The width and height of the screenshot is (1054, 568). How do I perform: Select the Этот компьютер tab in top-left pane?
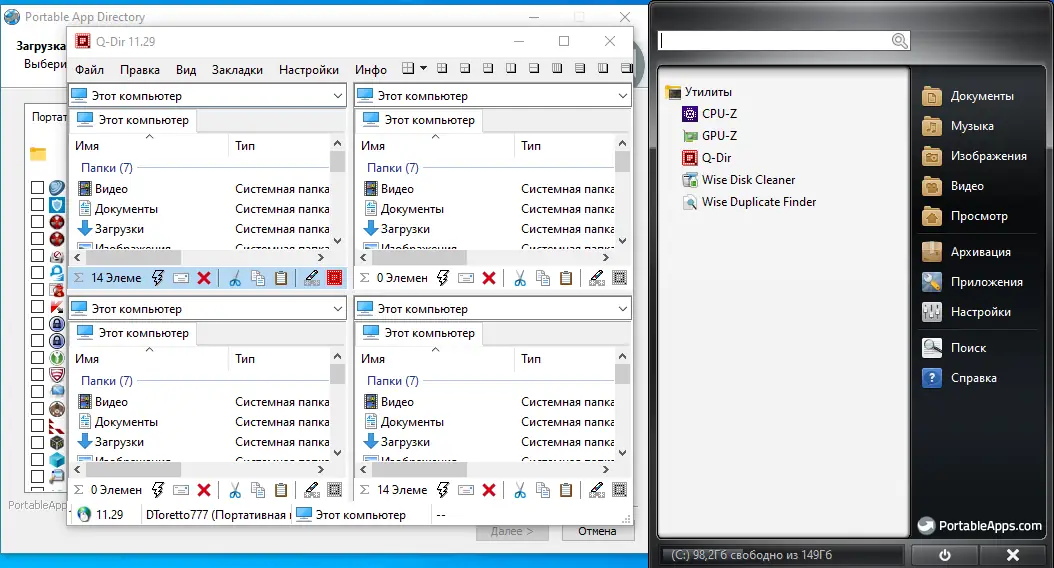coord(133,120)
